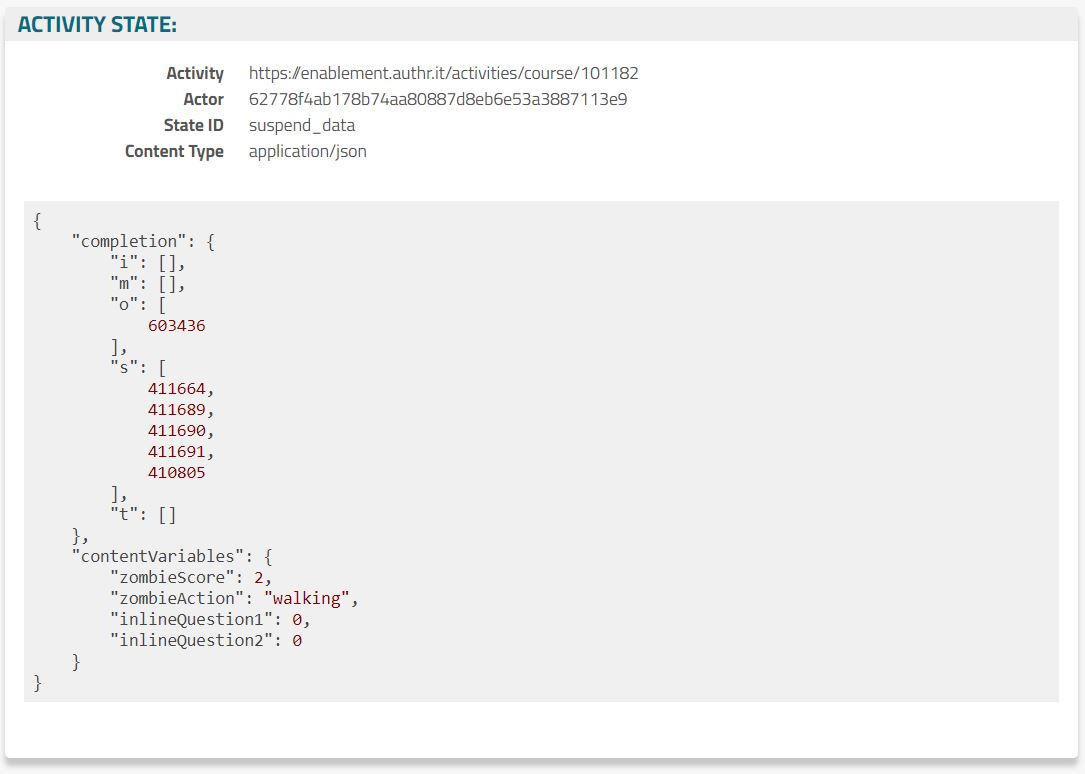Image resolution: width=1085 pixels, height=774 pixels.
Task: Click the number 603436 in the "o" array
Action: (176, 325)
